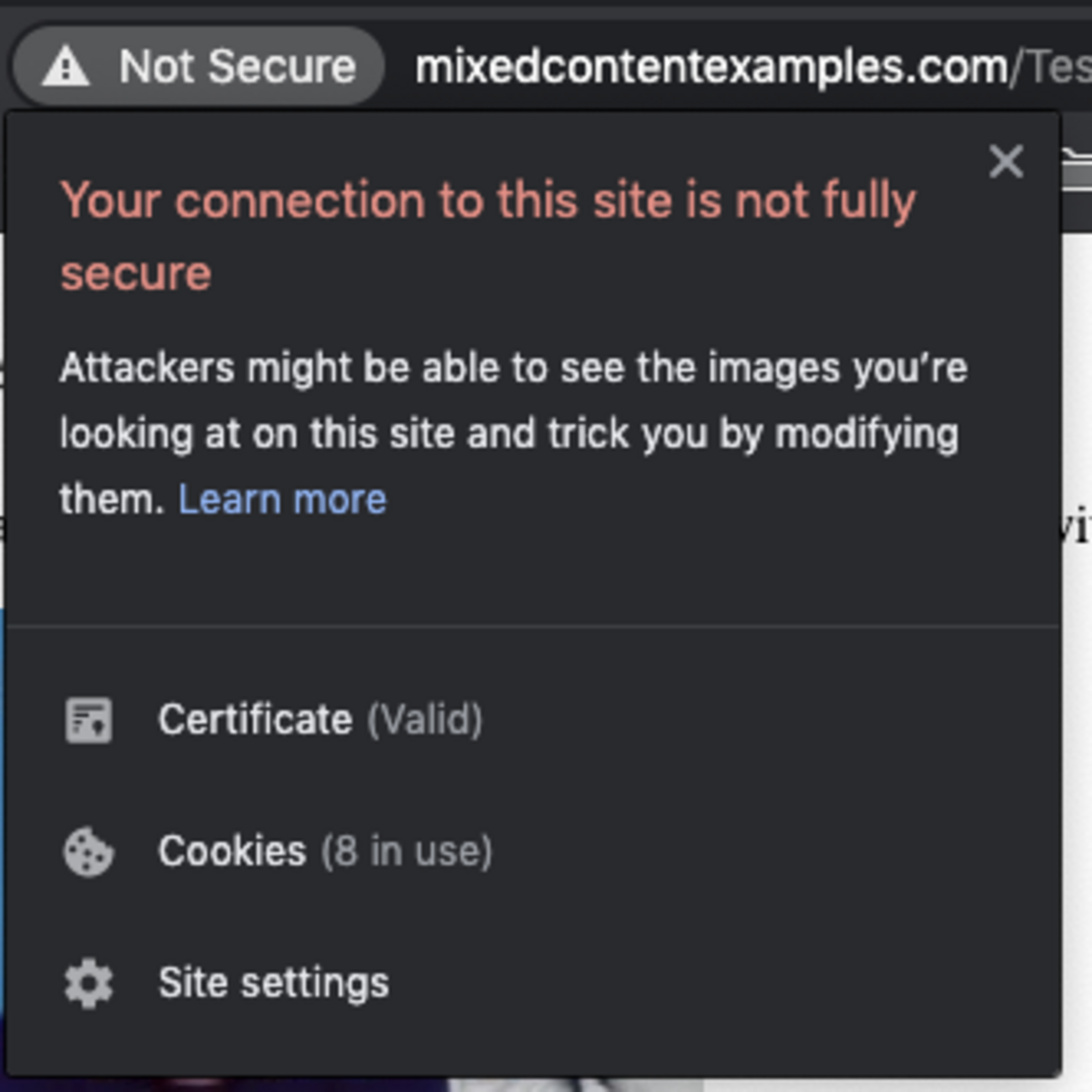Click the red "Your connection" heading line
This screenshot has height=1092, width=1092.
click(487, 202)
